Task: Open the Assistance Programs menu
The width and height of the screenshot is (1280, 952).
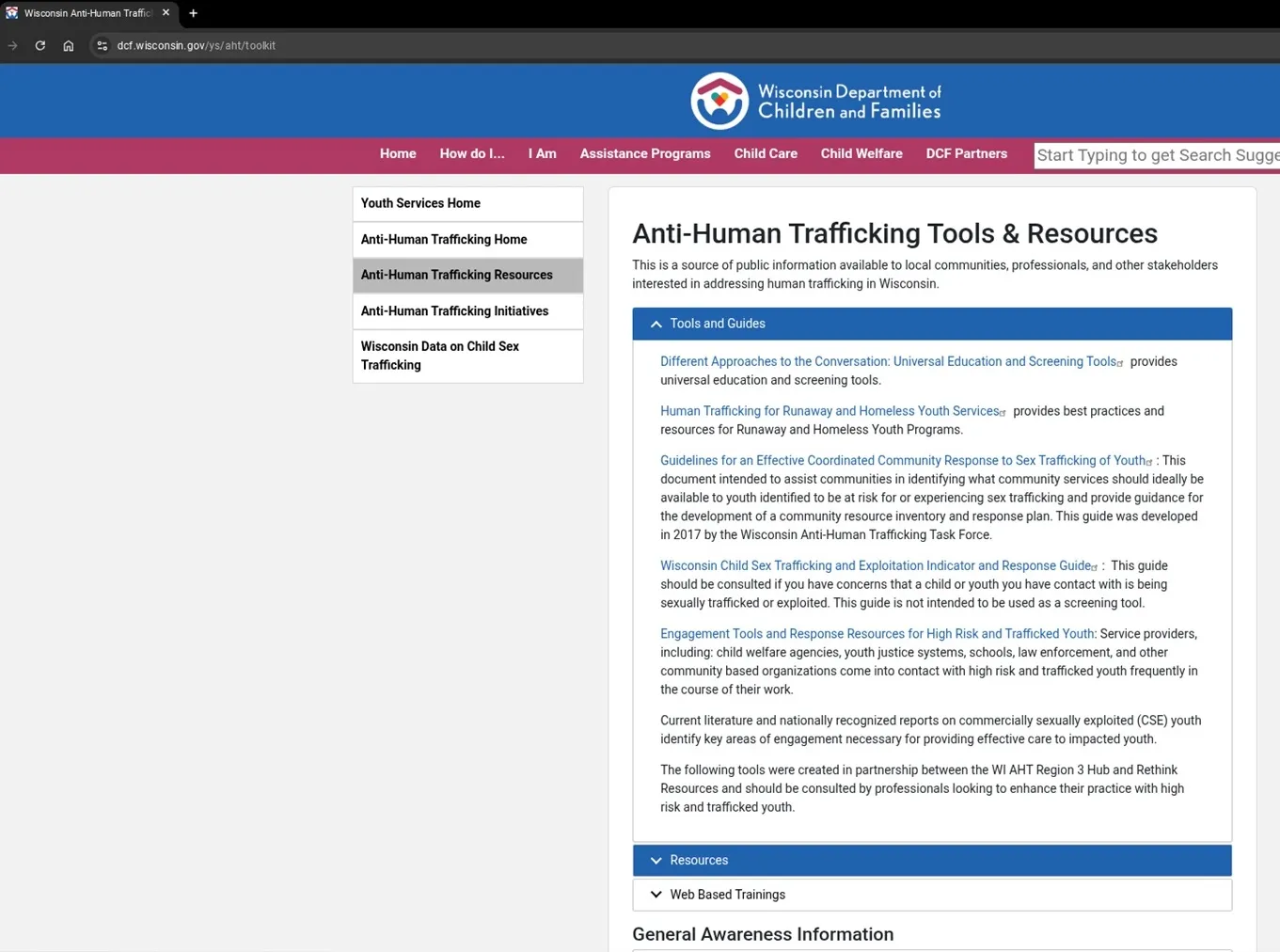Action: tap(645, 153)
